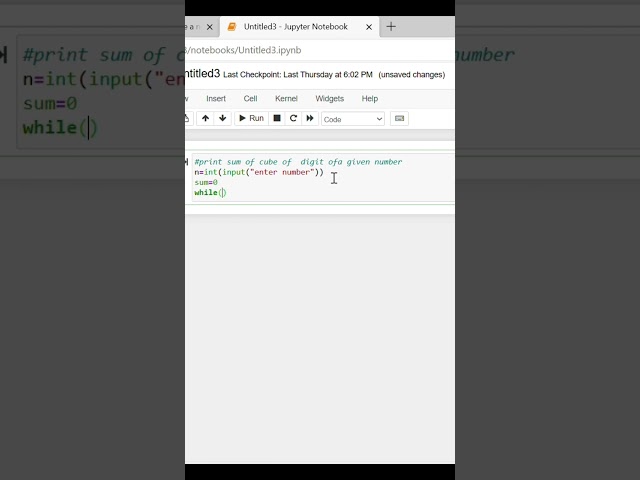
Task: Click the sum=0 code line
Action: pyautogui.click(x=206, y=182)
